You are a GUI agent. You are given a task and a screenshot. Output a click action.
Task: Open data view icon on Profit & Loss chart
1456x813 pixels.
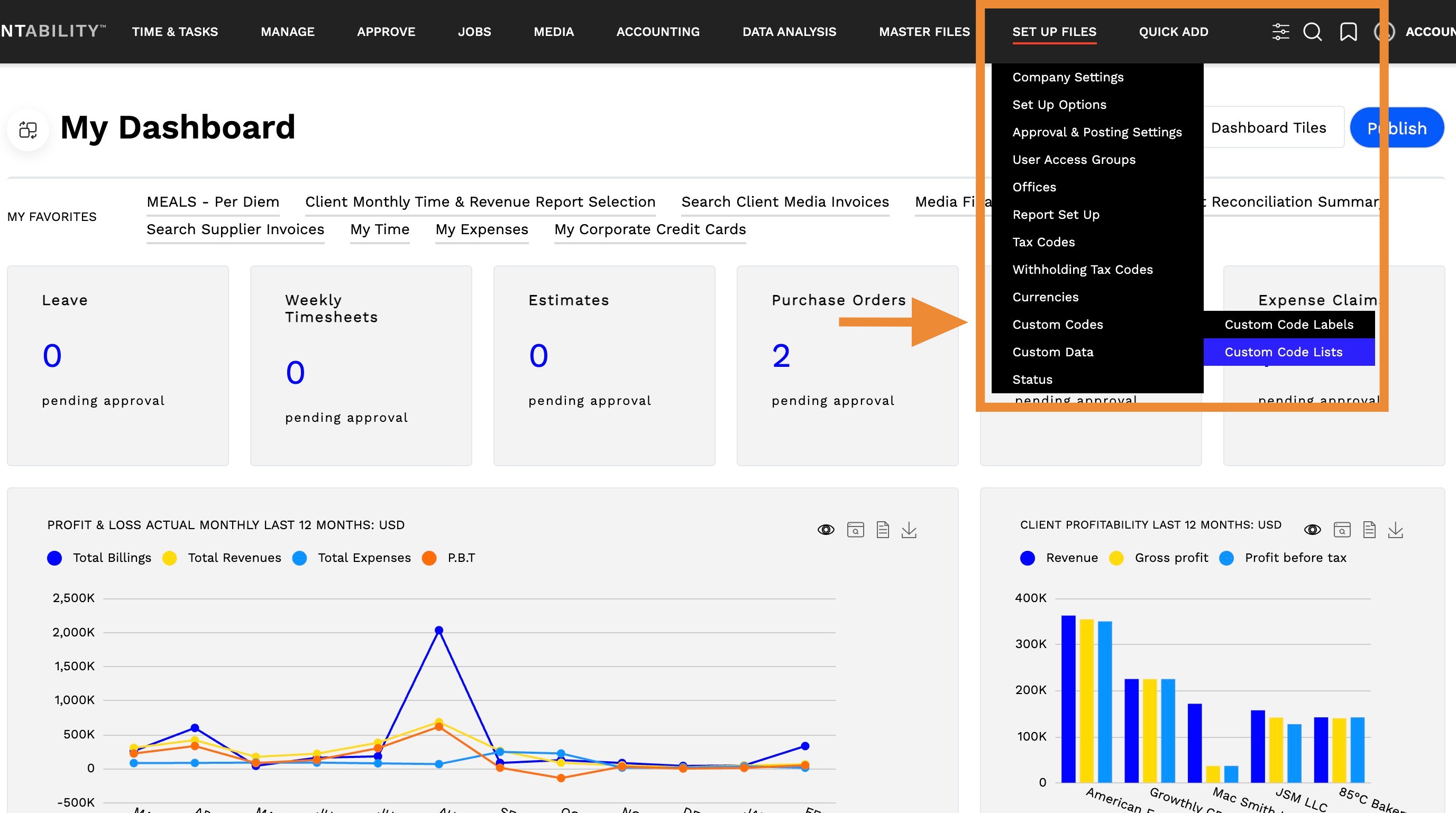coord(855,529)
